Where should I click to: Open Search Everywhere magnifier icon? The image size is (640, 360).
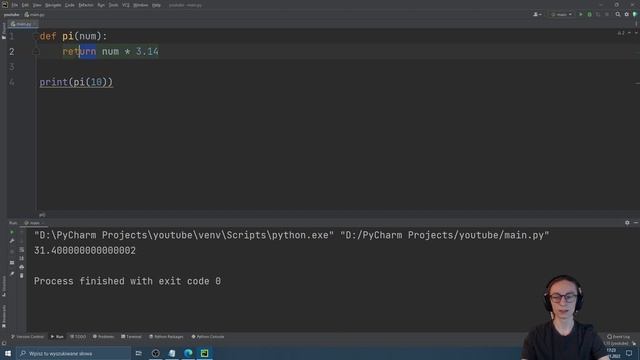coord(618,14)
